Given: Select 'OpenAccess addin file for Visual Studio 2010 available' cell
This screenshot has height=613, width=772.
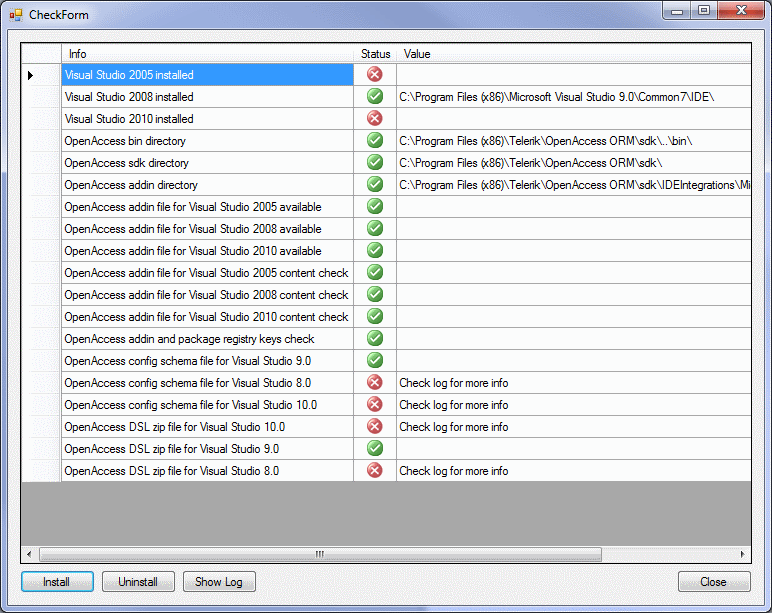Looking at the screenshot, I should tap(207, 251).
